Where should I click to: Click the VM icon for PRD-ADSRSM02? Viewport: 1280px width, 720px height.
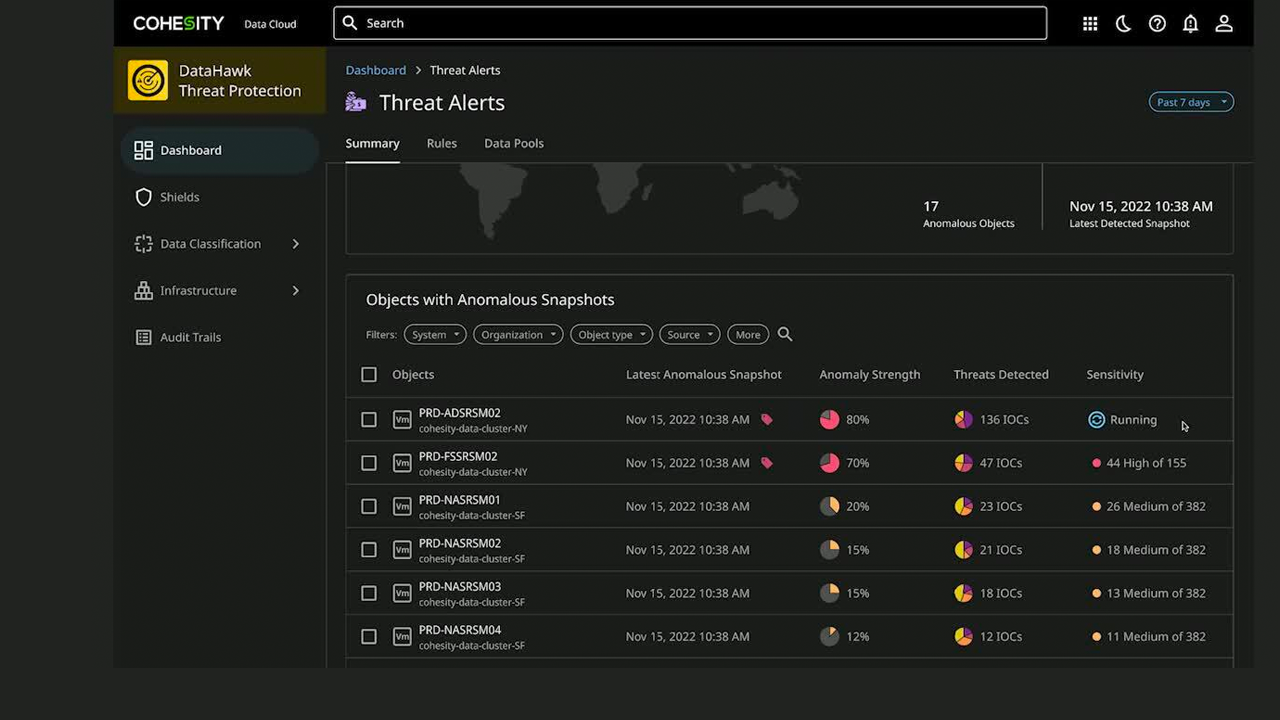click(402, 420)
